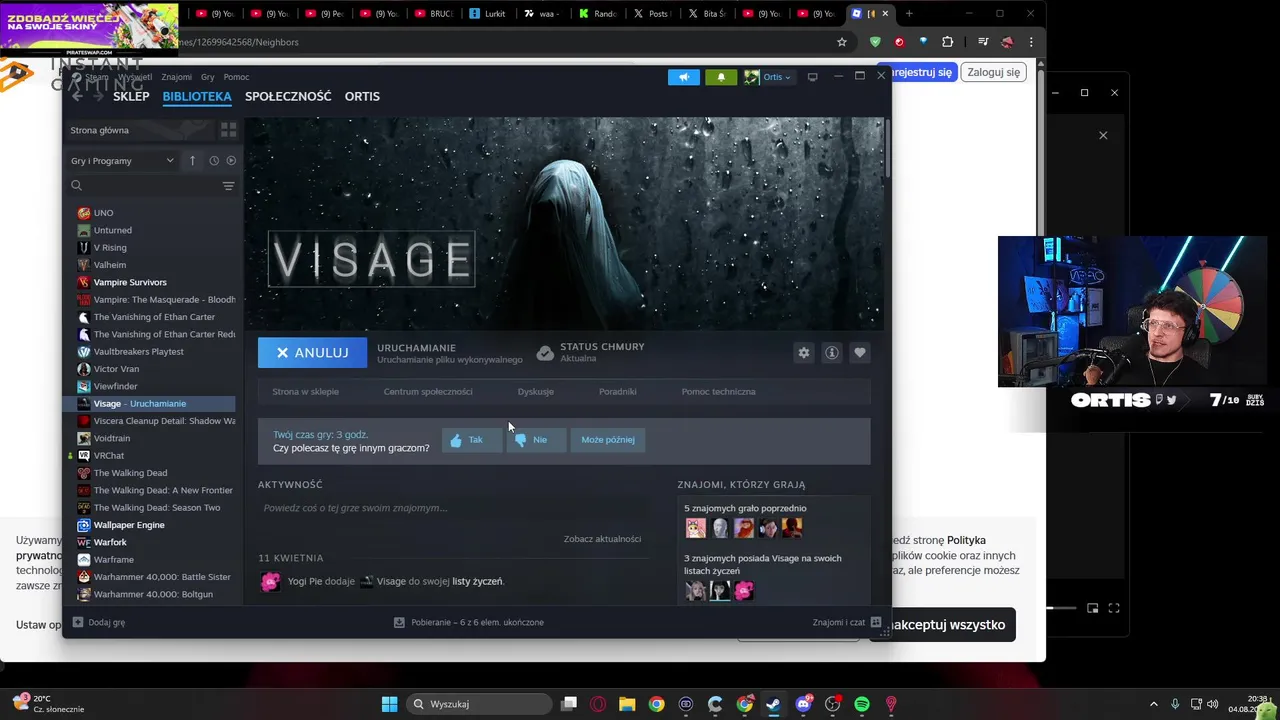
Task: Open Steam announcements megaphone icon
Action: [684, 77]
